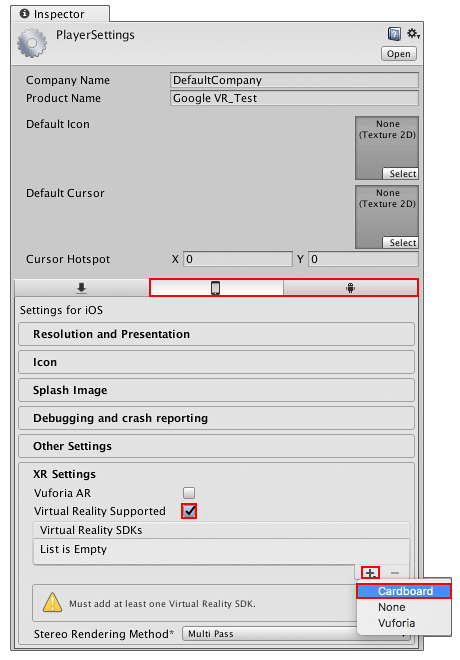Screen dimensions: 460x660
Task: Choose None from the SDK popup
Action: 404,607
